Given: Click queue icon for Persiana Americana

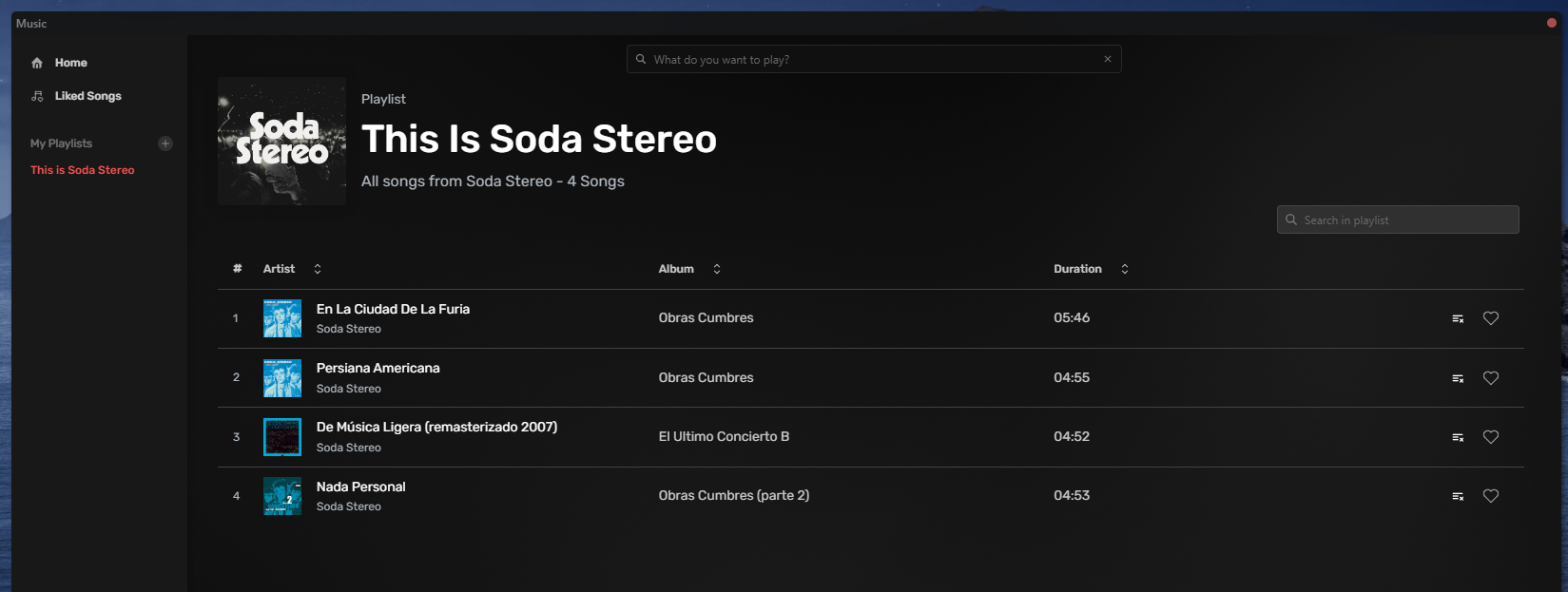Looking at the screenshot, I should (1457, 378).
